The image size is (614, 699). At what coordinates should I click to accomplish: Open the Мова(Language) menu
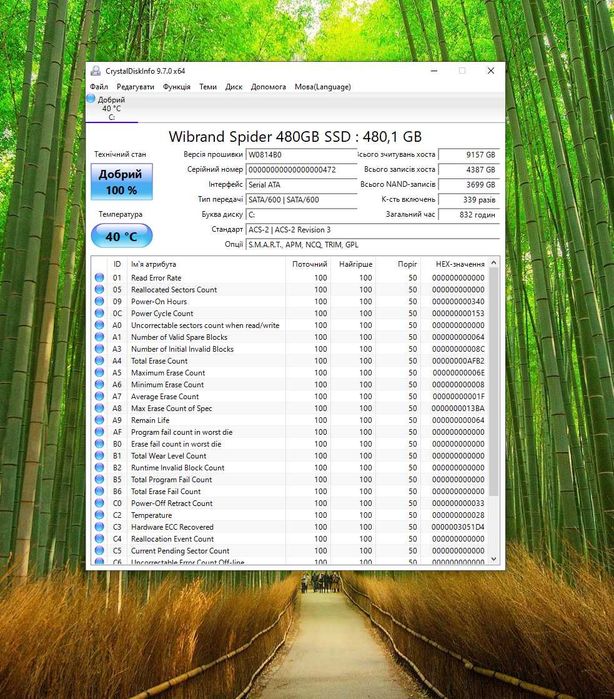[x=323, y=86]
